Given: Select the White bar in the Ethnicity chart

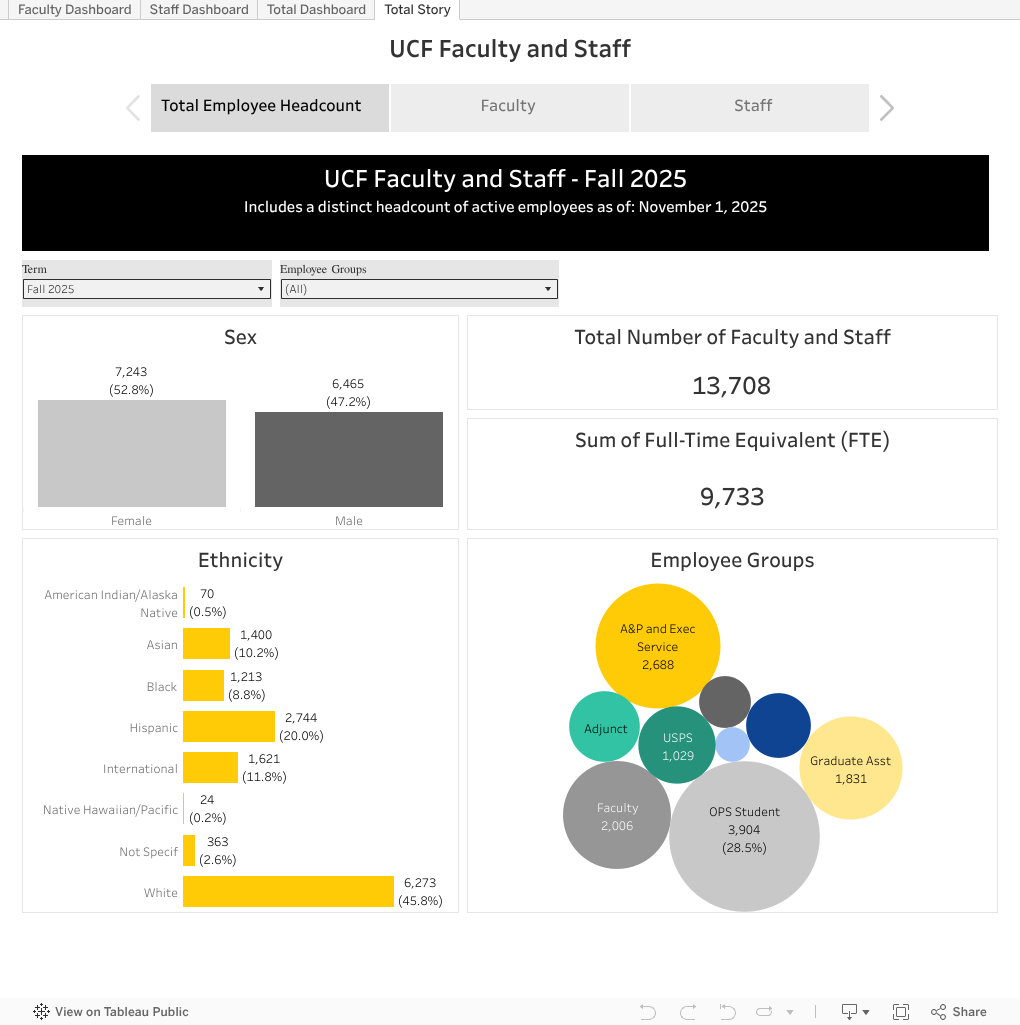Looking at the screenshot, I should (x=288, y=891).
